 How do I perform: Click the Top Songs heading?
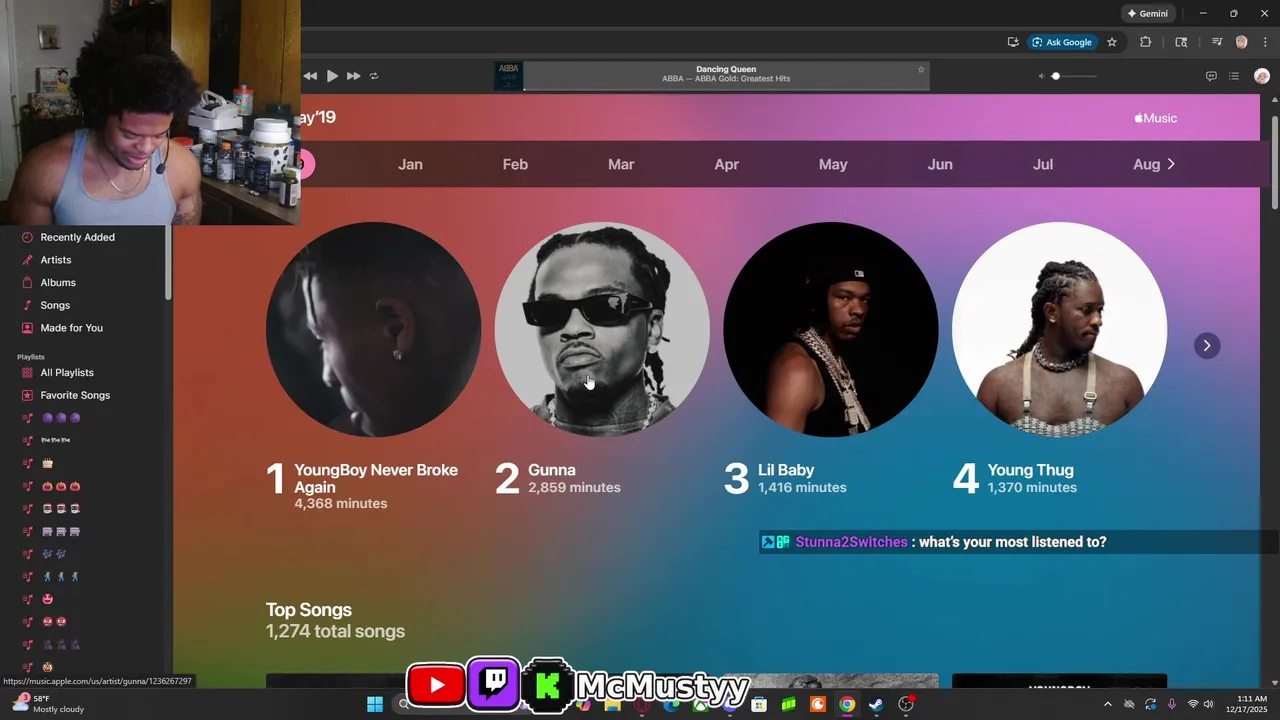tap(309, 610)
